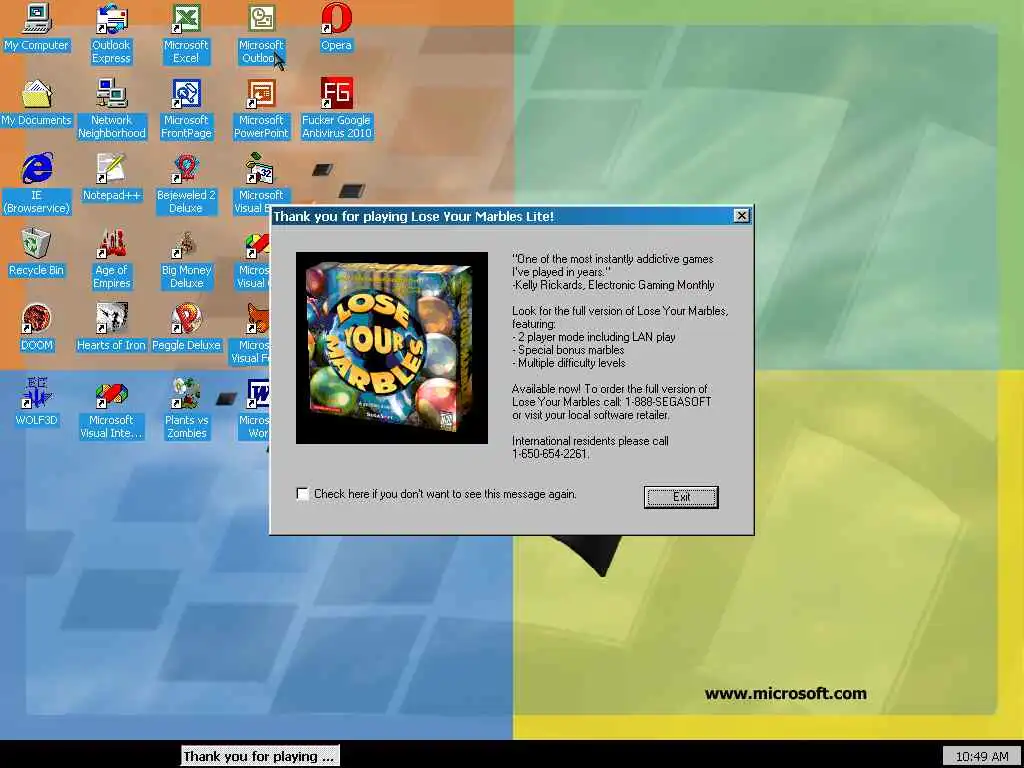Click 'Multiple difficulty levels' line
Screen dimensions: 1024x768
tap(569, 363)
